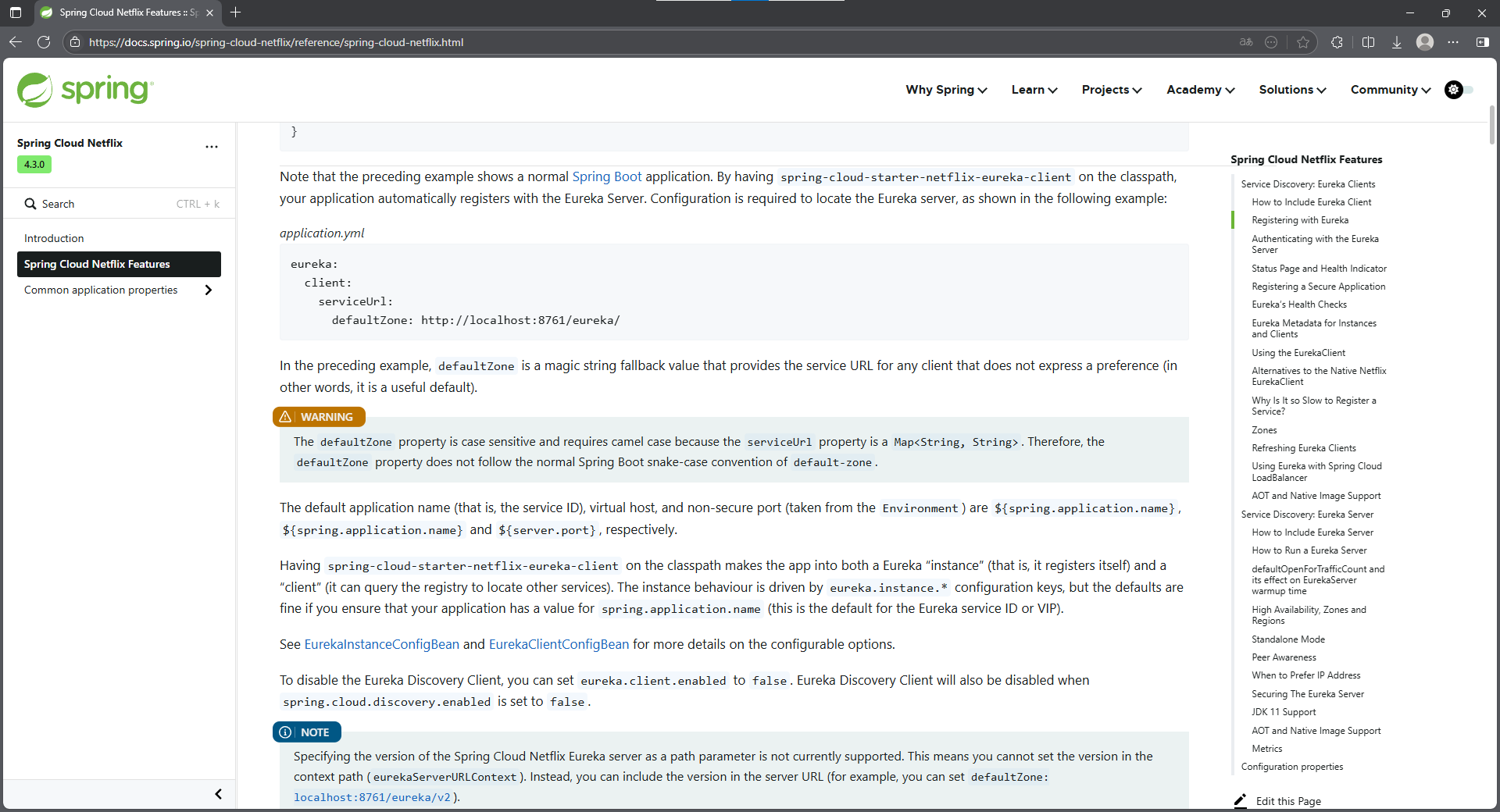Jump to Refreshing Eureka Clients
Screen dimensions: 1500x812
1303,448
